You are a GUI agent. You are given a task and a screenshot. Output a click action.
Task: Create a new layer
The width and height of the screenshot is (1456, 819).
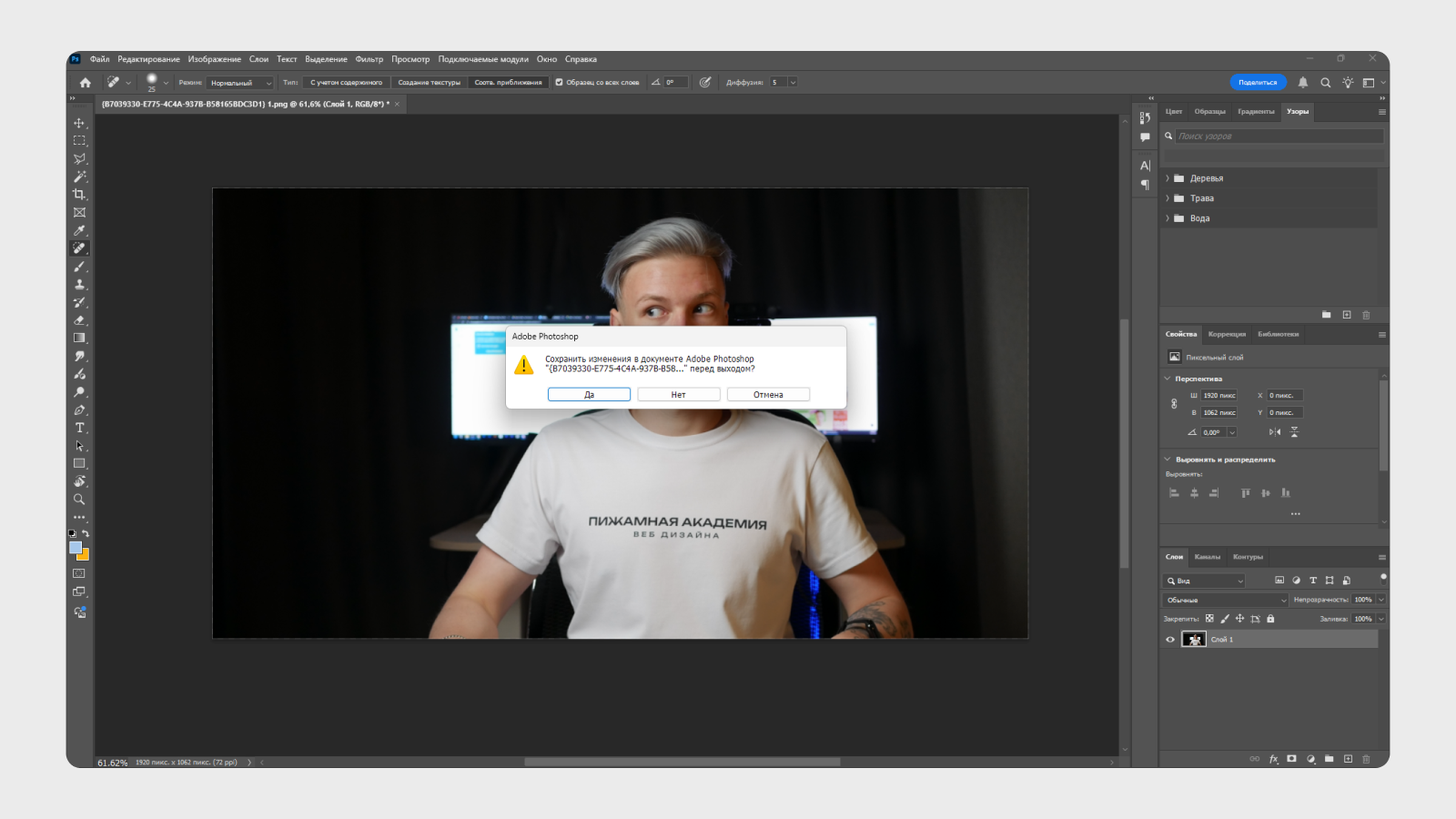[x=1348, y=759]
